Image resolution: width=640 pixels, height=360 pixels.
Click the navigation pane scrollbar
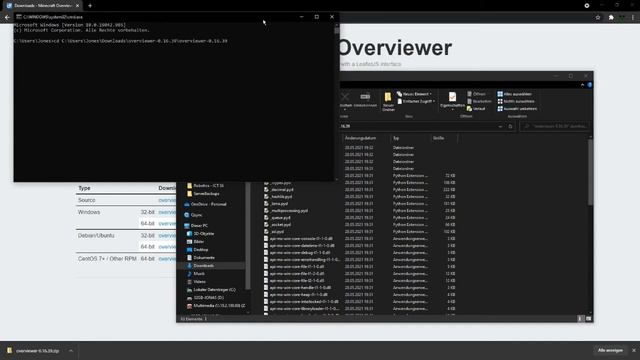tap(248, 235)
